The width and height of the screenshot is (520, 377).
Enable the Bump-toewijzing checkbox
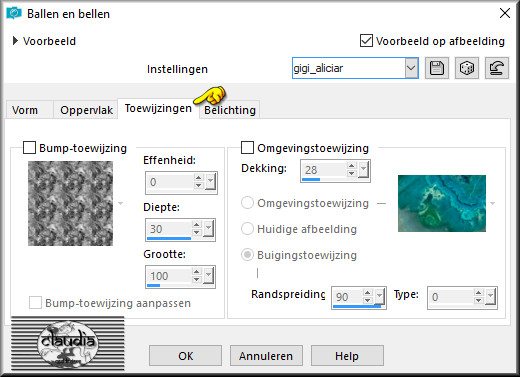[29, 147]
